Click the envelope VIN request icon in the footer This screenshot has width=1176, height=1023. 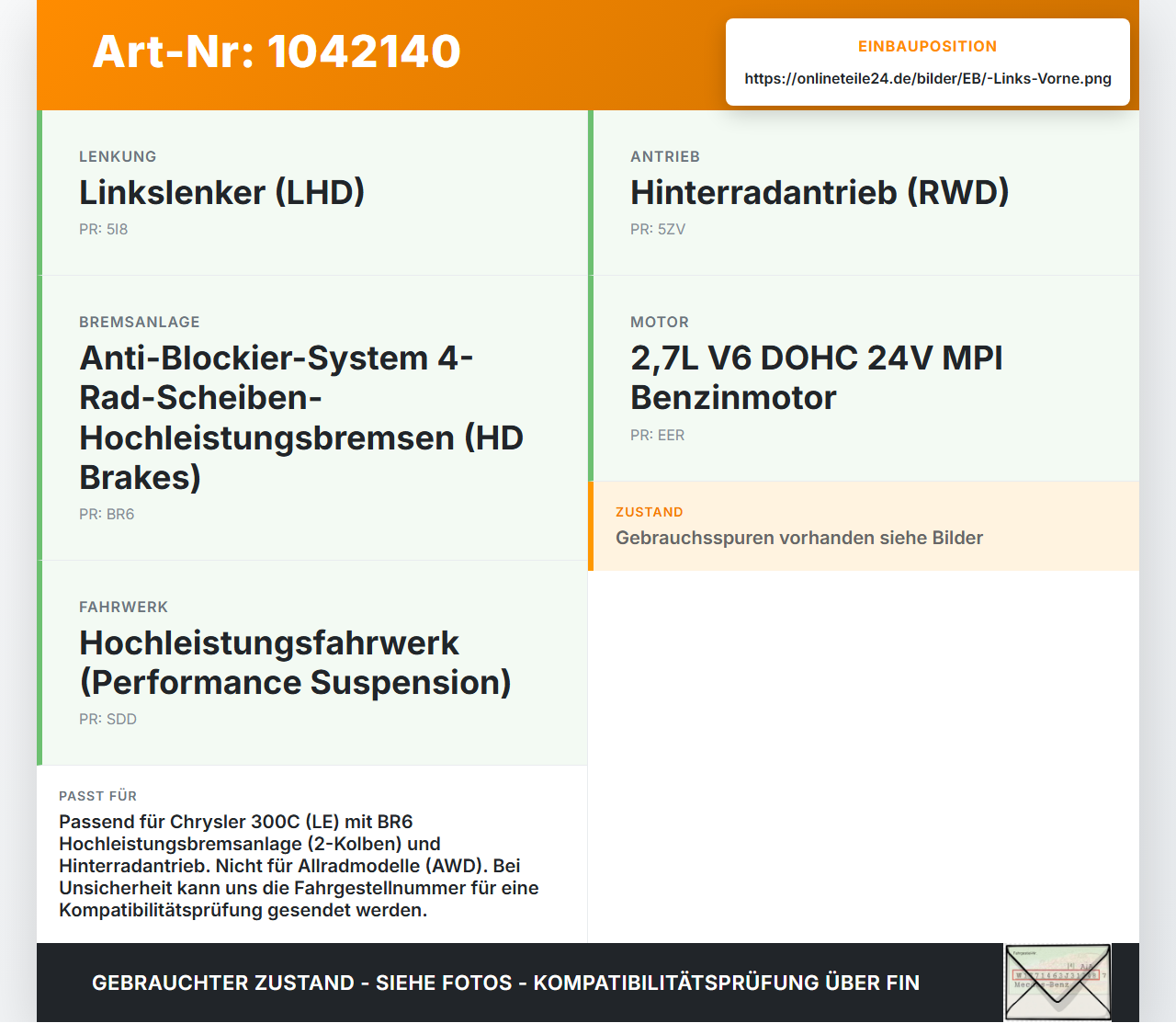pyautogui.click(x=1057, y=983)
